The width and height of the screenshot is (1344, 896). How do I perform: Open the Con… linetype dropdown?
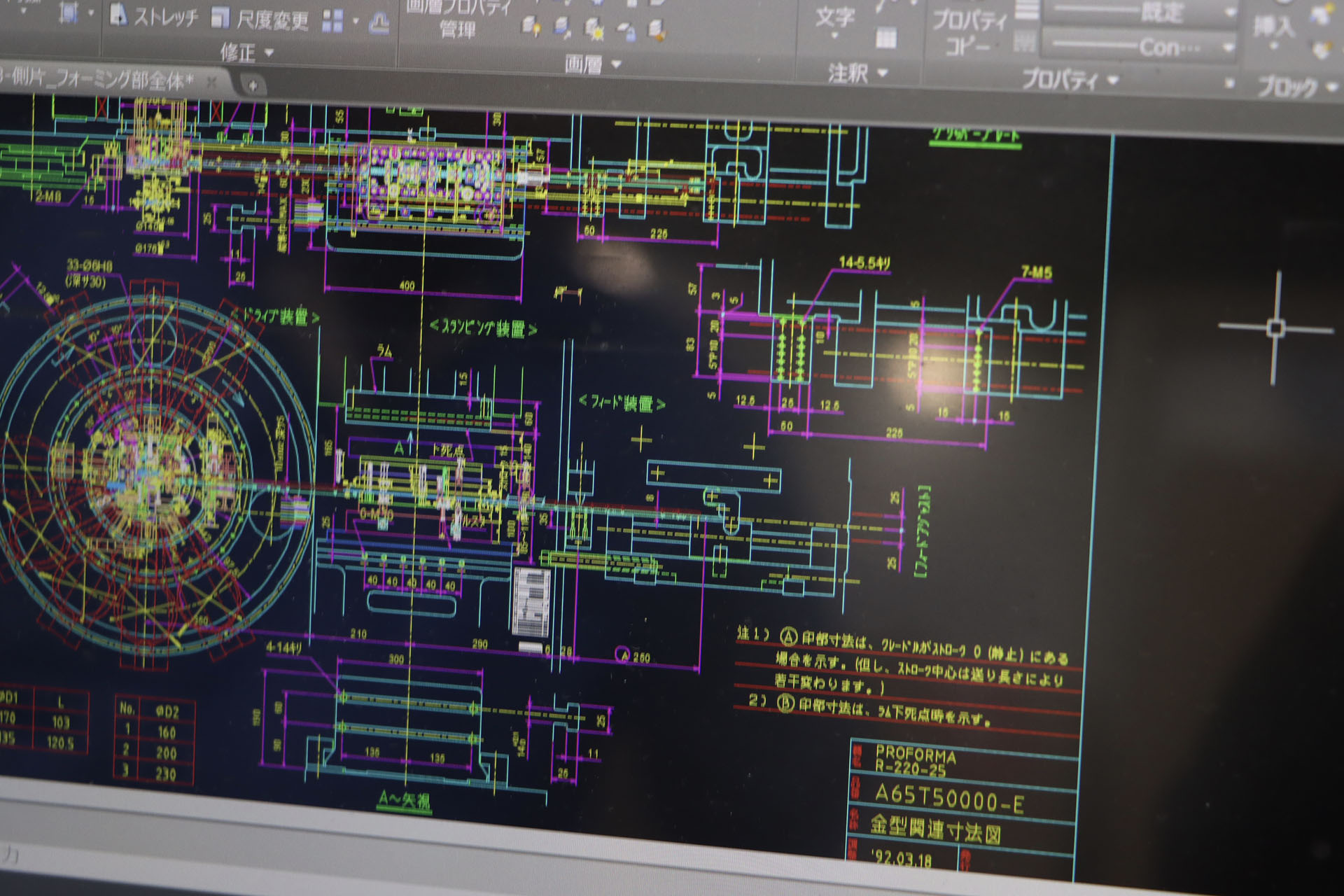[x=1228, y=48]
